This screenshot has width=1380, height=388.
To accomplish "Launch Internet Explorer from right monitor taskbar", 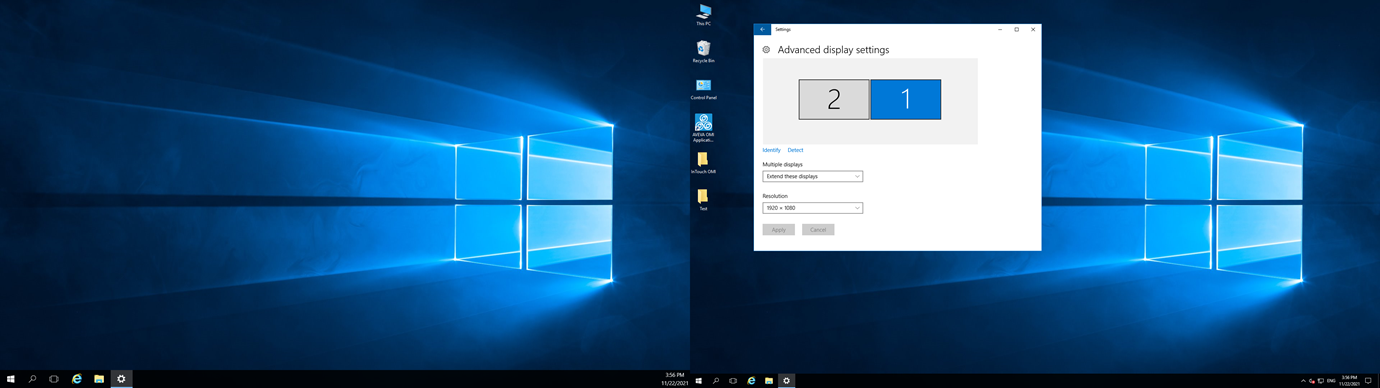I will click(751, 381).
